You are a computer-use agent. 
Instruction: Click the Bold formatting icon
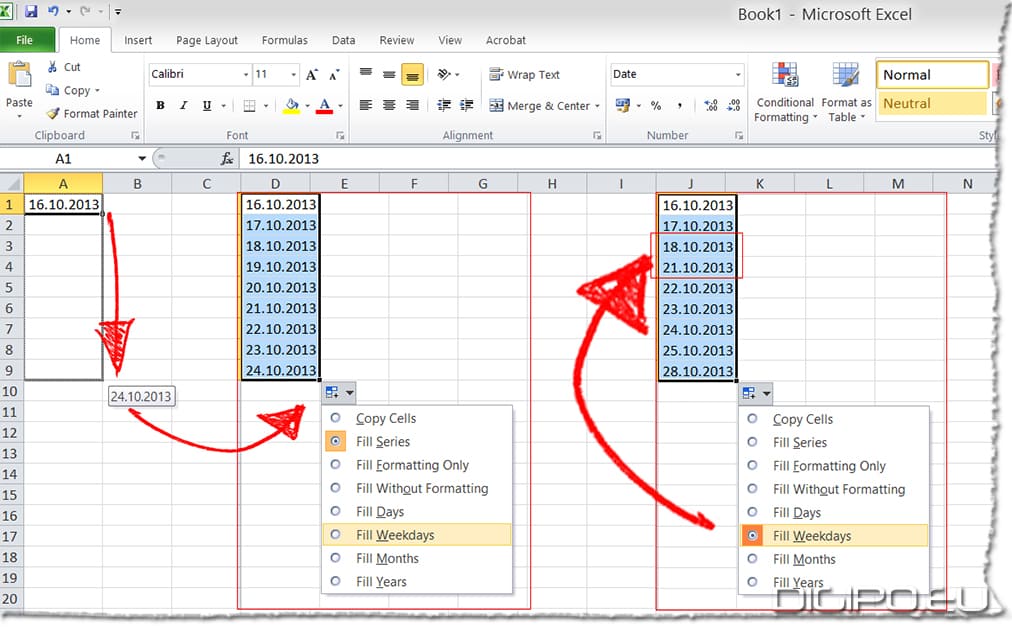pos(160,106)
